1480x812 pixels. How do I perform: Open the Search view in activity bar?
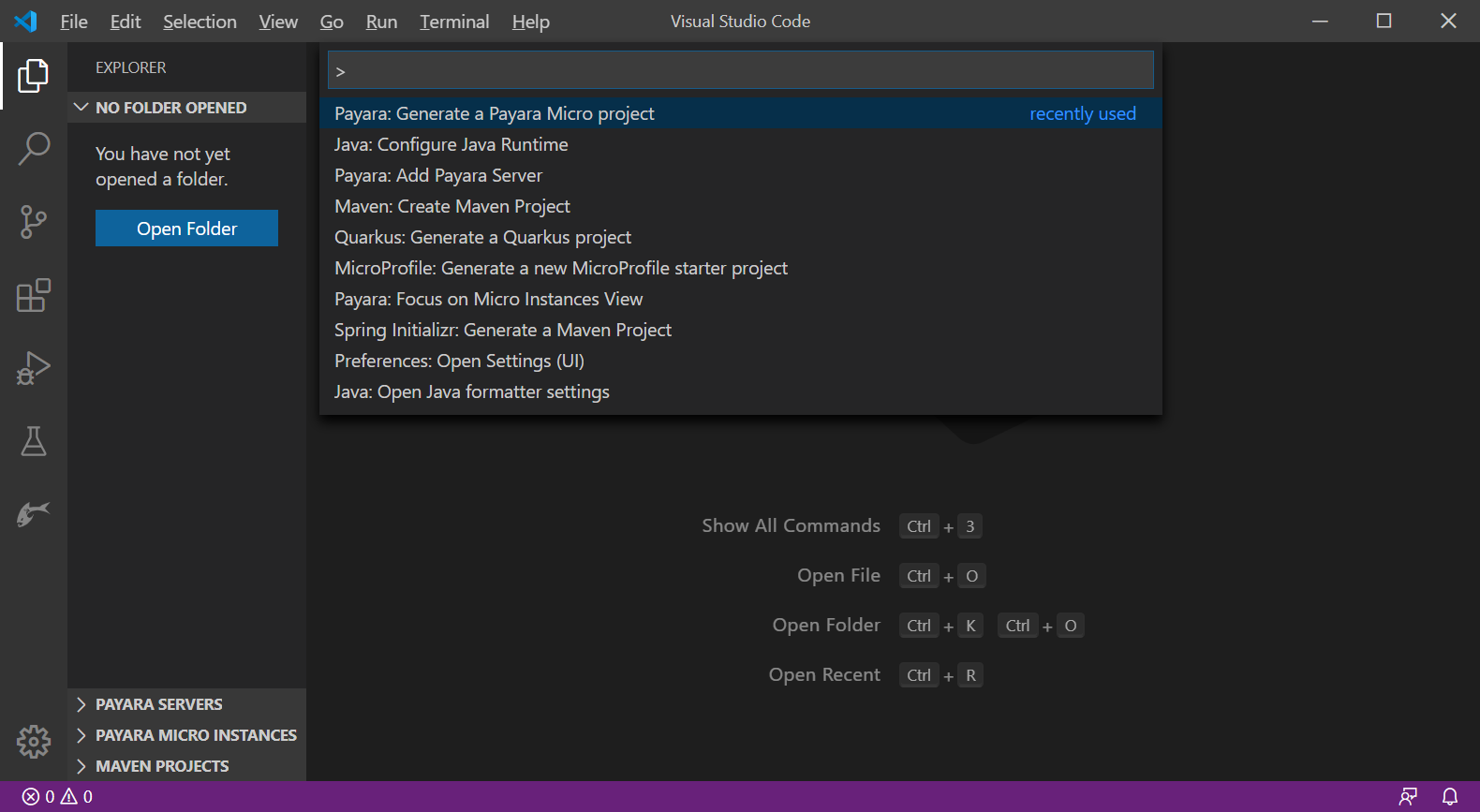pyautogui.click(x=34, y=149)
